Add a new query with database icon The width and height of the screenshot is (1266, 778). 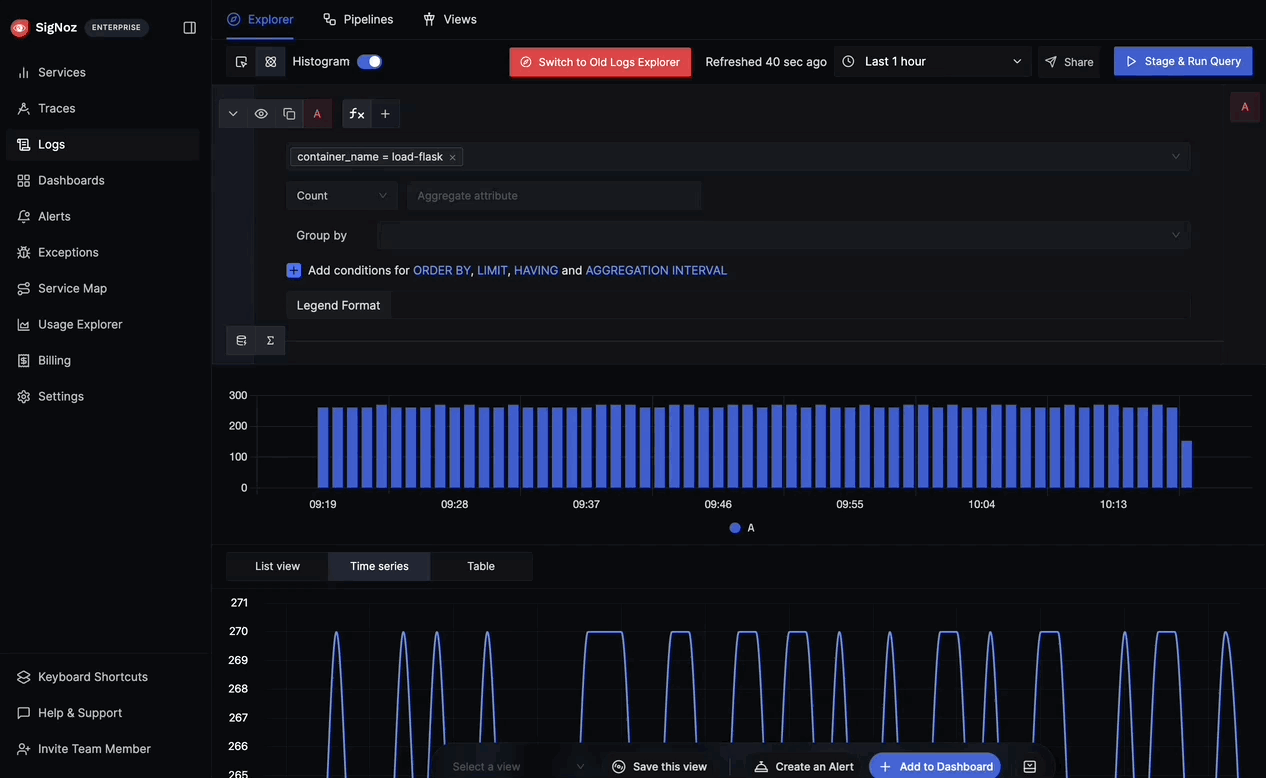[x=241, y=340]
